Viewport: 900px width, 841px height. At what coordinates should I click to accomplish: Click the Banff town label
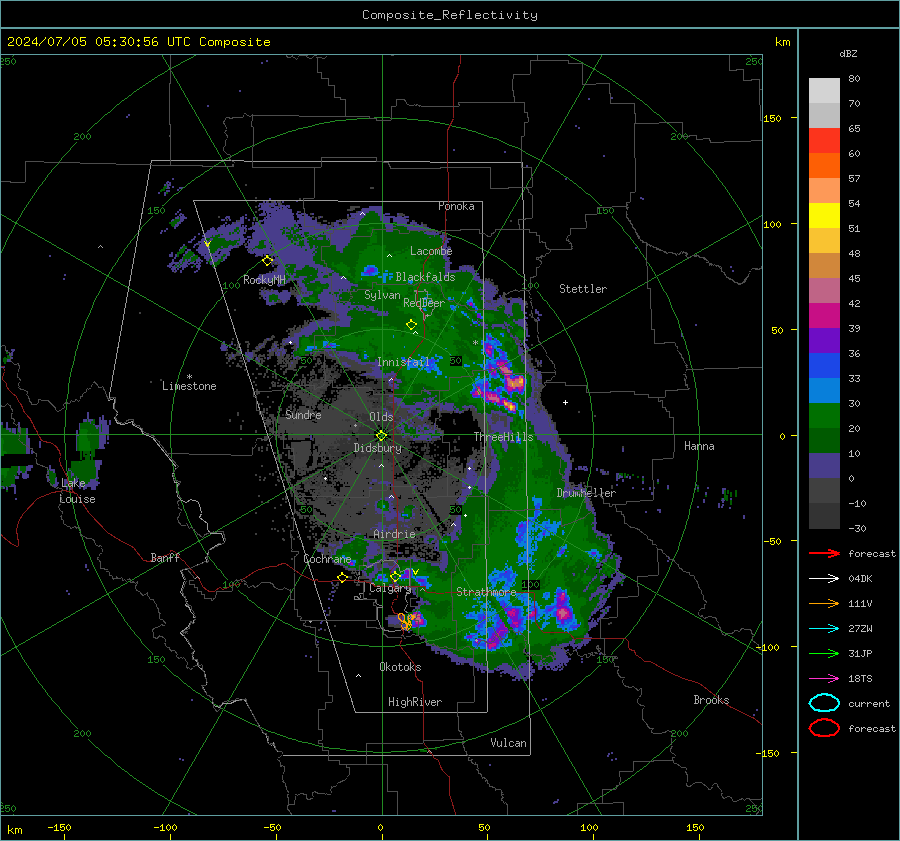165,557
